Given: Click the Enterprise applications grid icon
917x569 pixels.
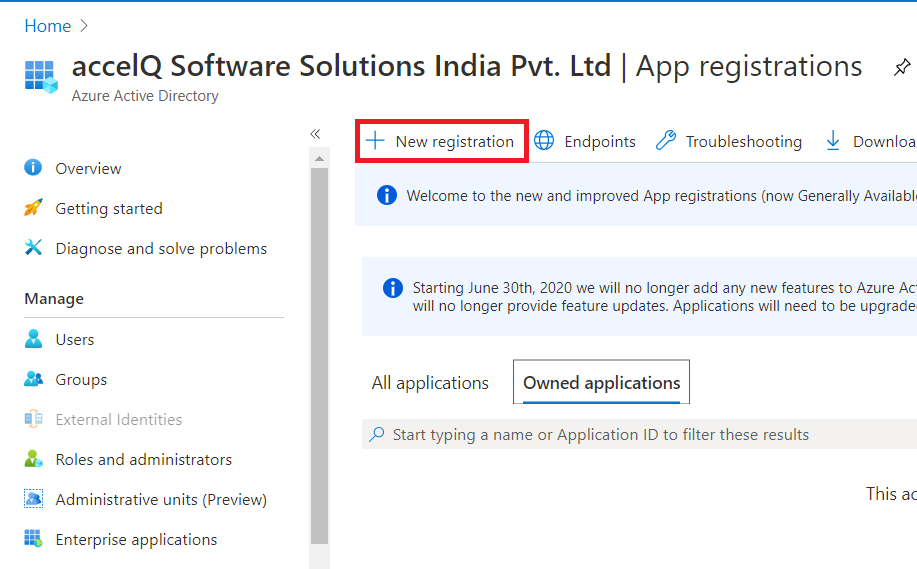Looking at the screenshot, I should 33,539.
